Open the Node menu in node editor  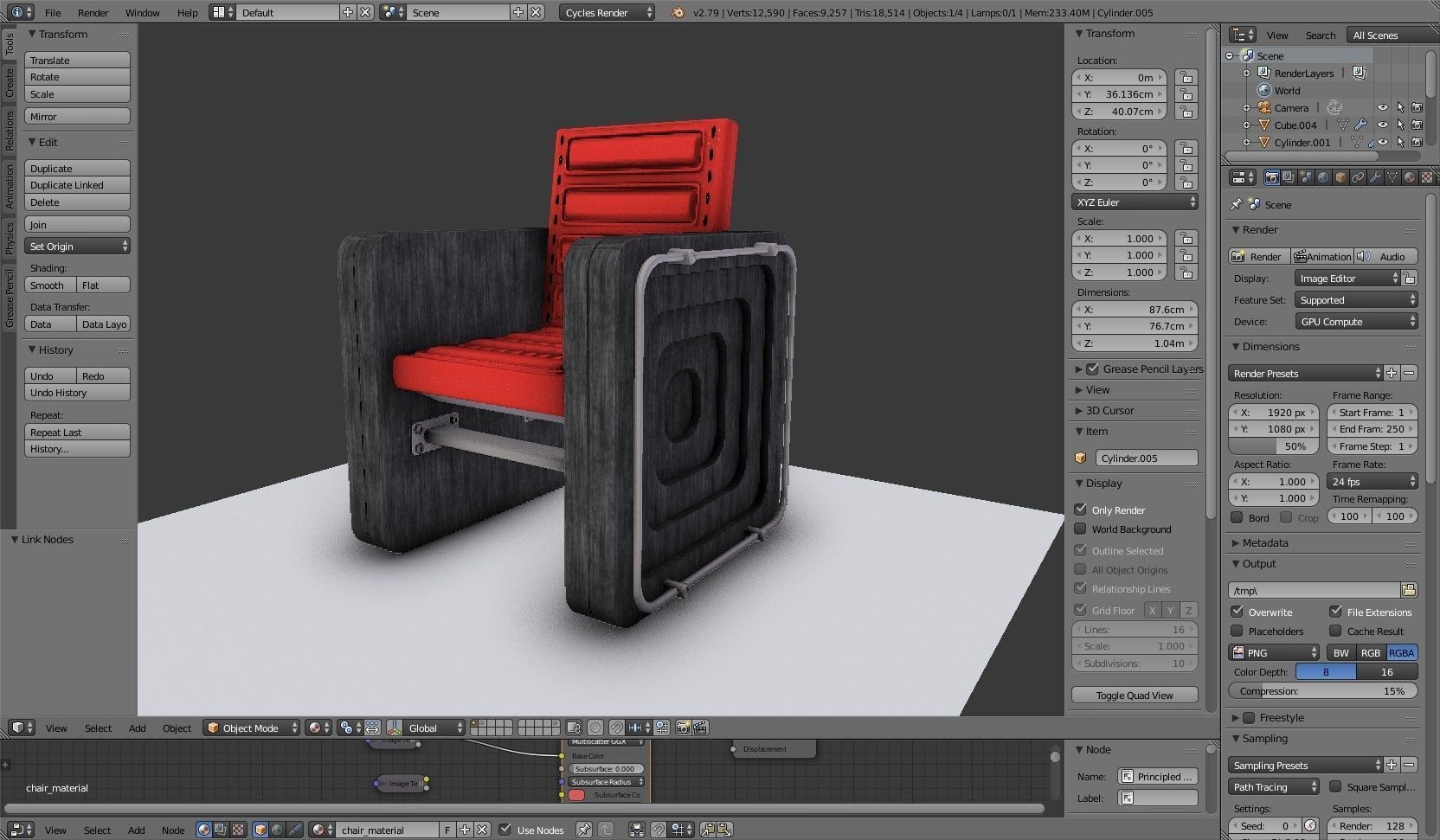click(x=173, y=830)
